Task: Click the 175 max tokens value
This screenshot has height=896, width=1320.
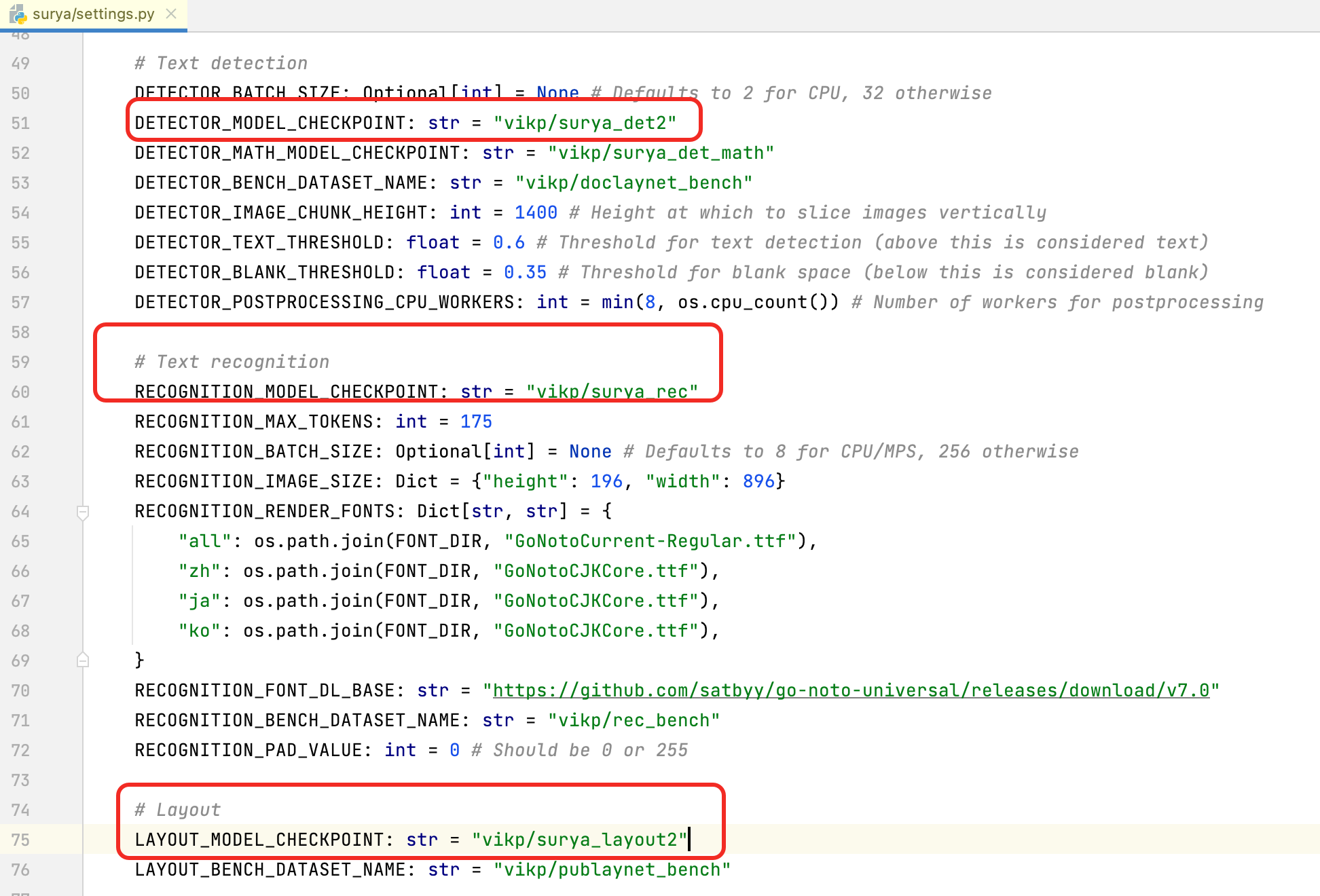Action: coord(476,422)
